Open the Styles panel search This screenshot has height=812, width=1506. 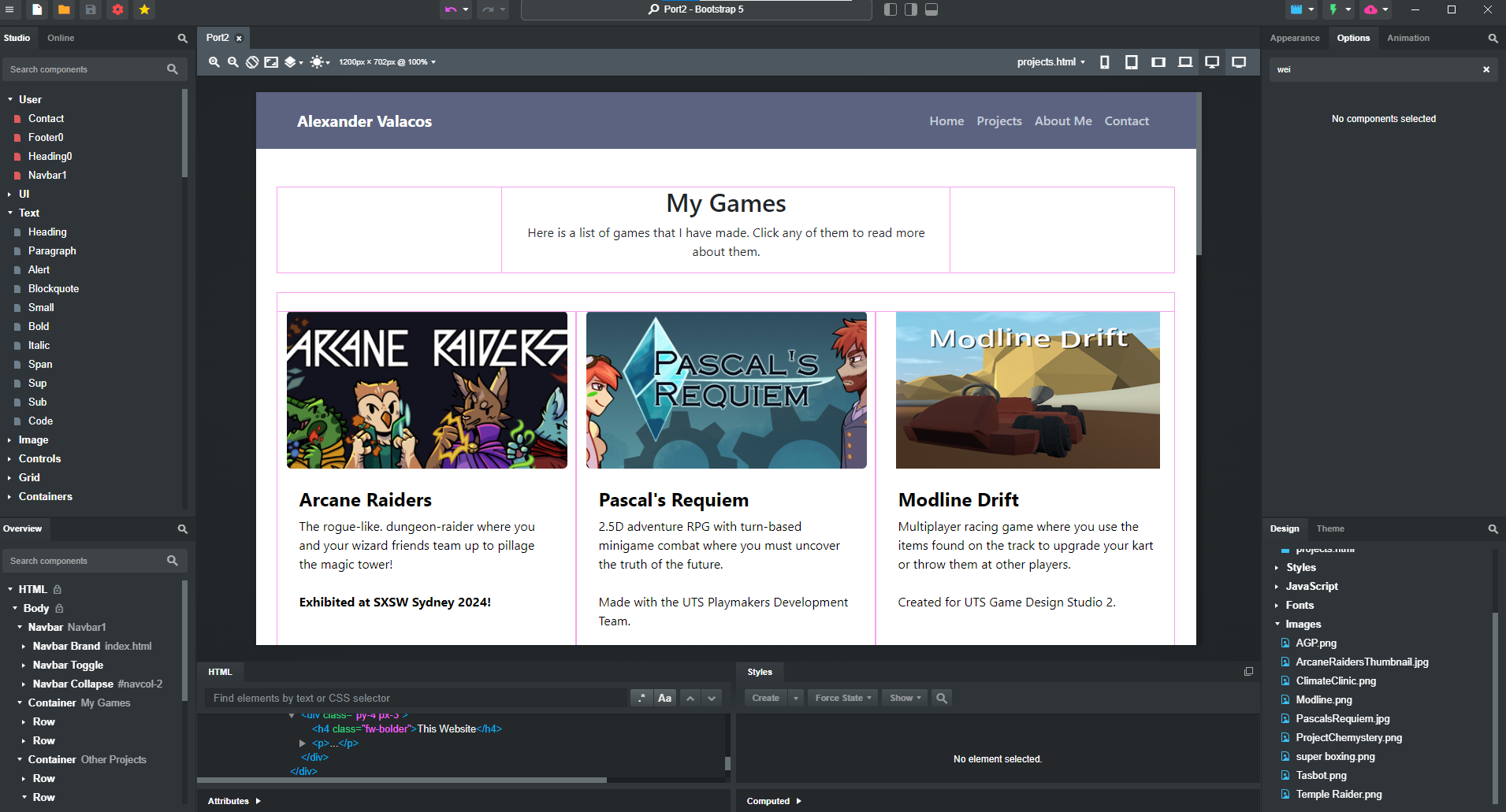pyautogui.click(x=941, y=698)
